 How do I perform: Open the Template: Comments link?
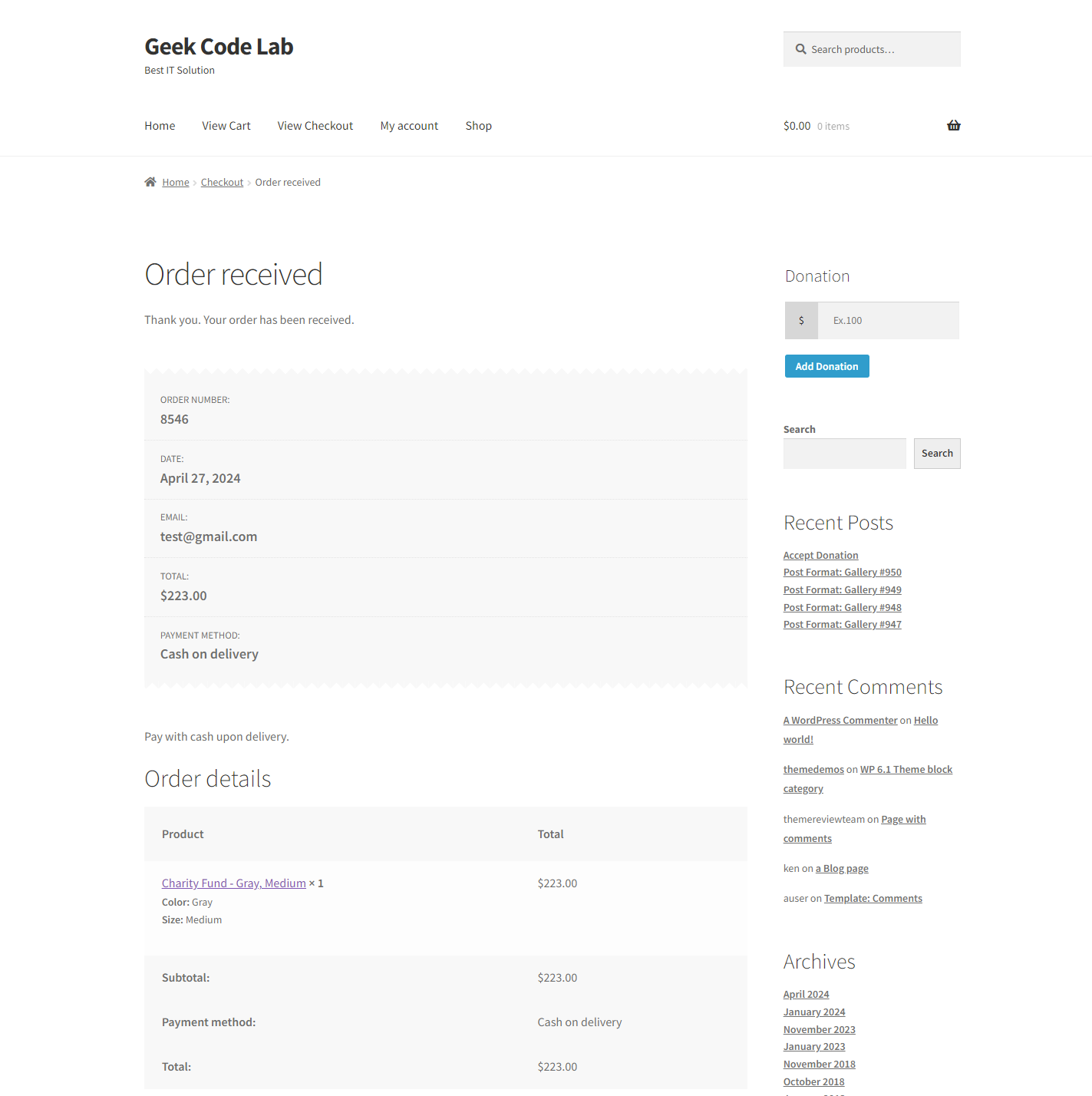(873, 899)
